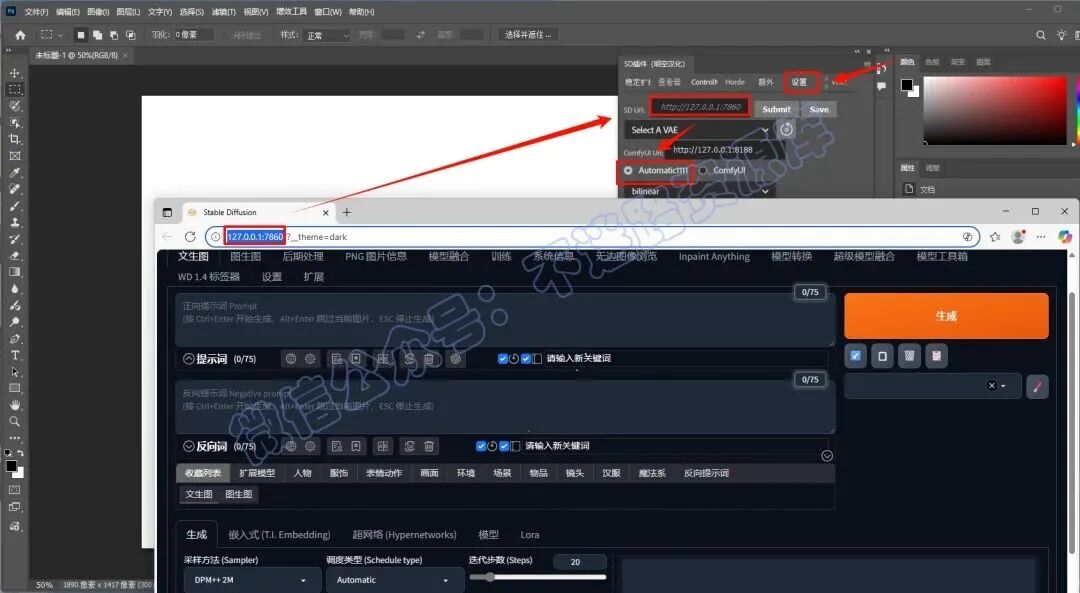Click the ComfyUI Url input field
This screenshot has height=593, width=1080.
point(718,149)
